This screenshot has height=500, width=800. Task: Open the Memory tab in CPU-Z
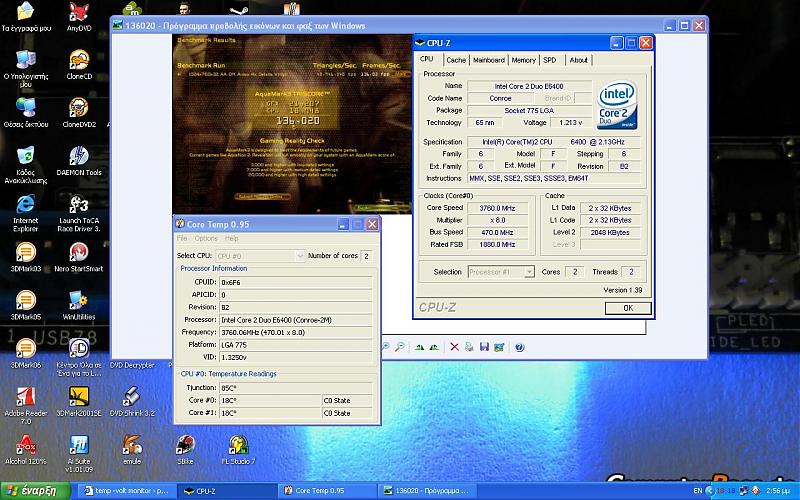tap(523, 60)
